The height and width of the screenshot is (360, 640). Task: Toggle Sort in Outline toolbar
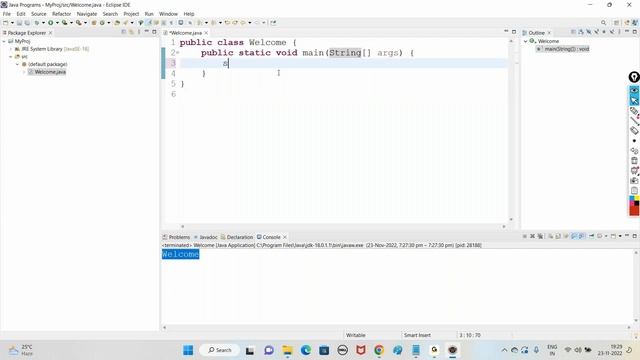tap(581, 32)
